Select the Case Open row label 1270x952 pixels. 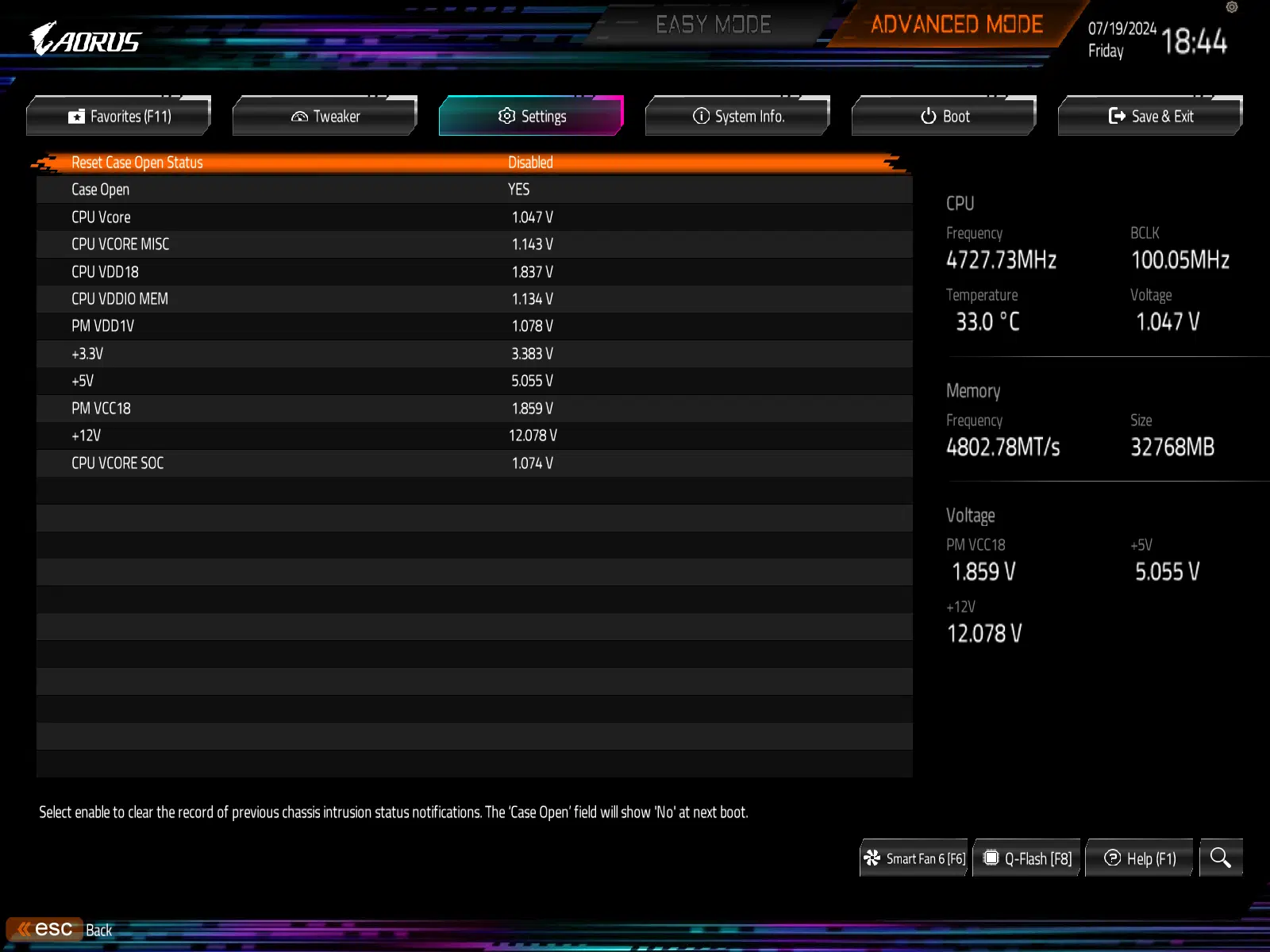pos(100,190)
